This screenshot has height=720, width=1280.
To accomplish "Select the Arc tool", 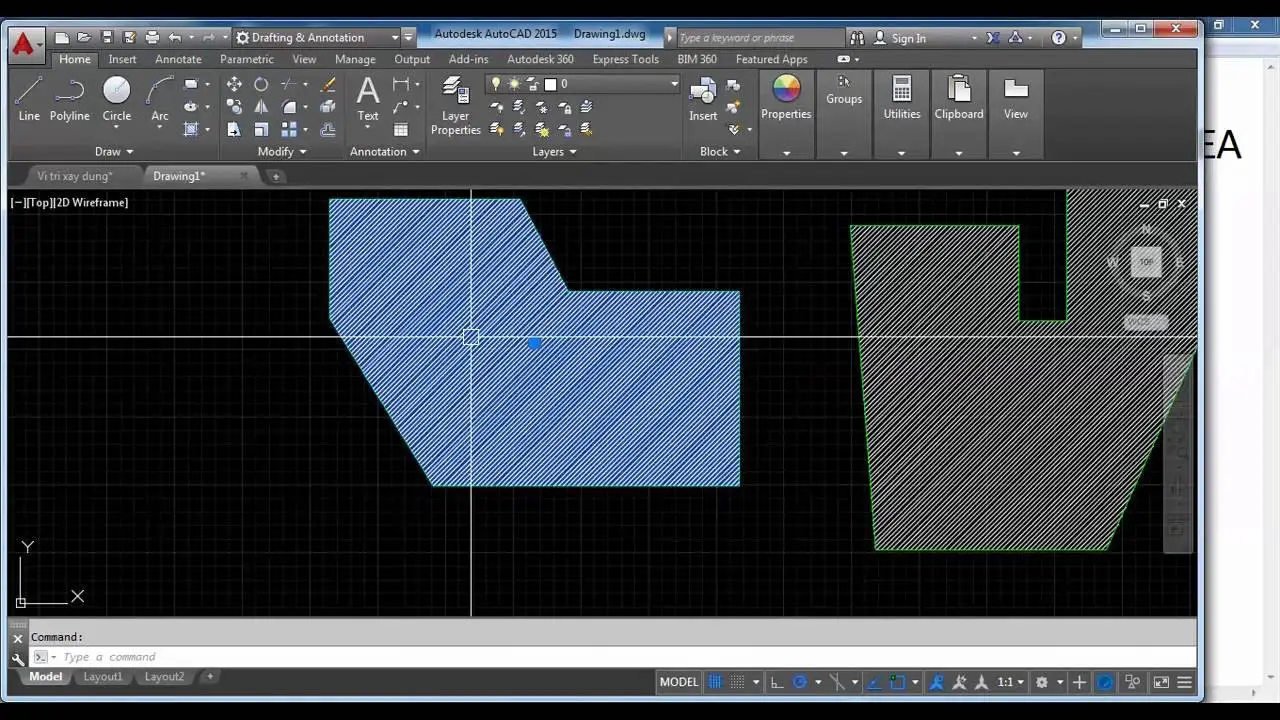I will [x=159, y=97].
